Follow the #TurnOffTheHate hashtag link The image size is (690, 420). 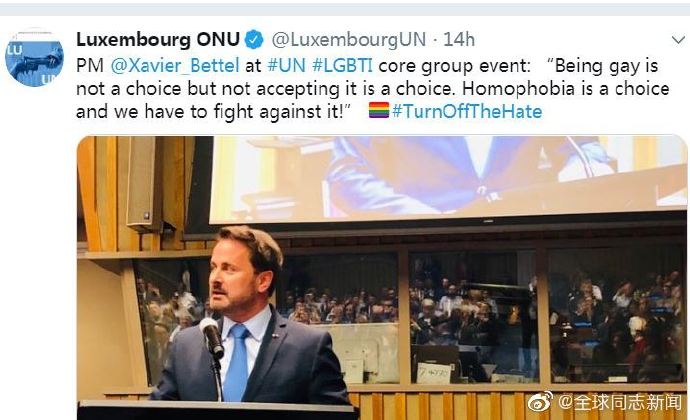click(467, 111)
